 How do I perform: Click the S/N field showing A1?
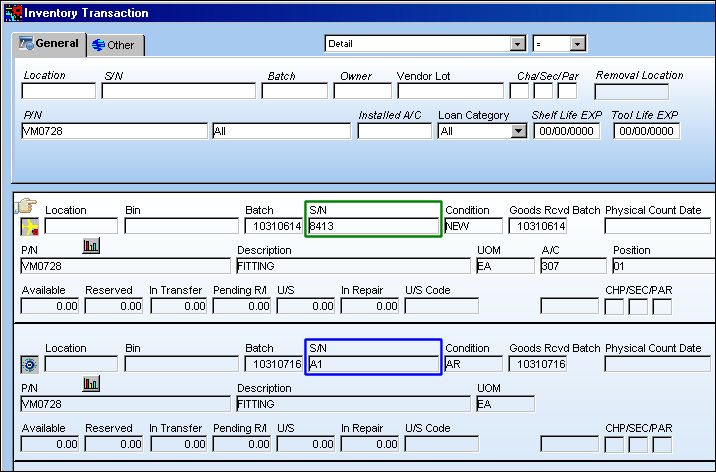pos(373,364)
